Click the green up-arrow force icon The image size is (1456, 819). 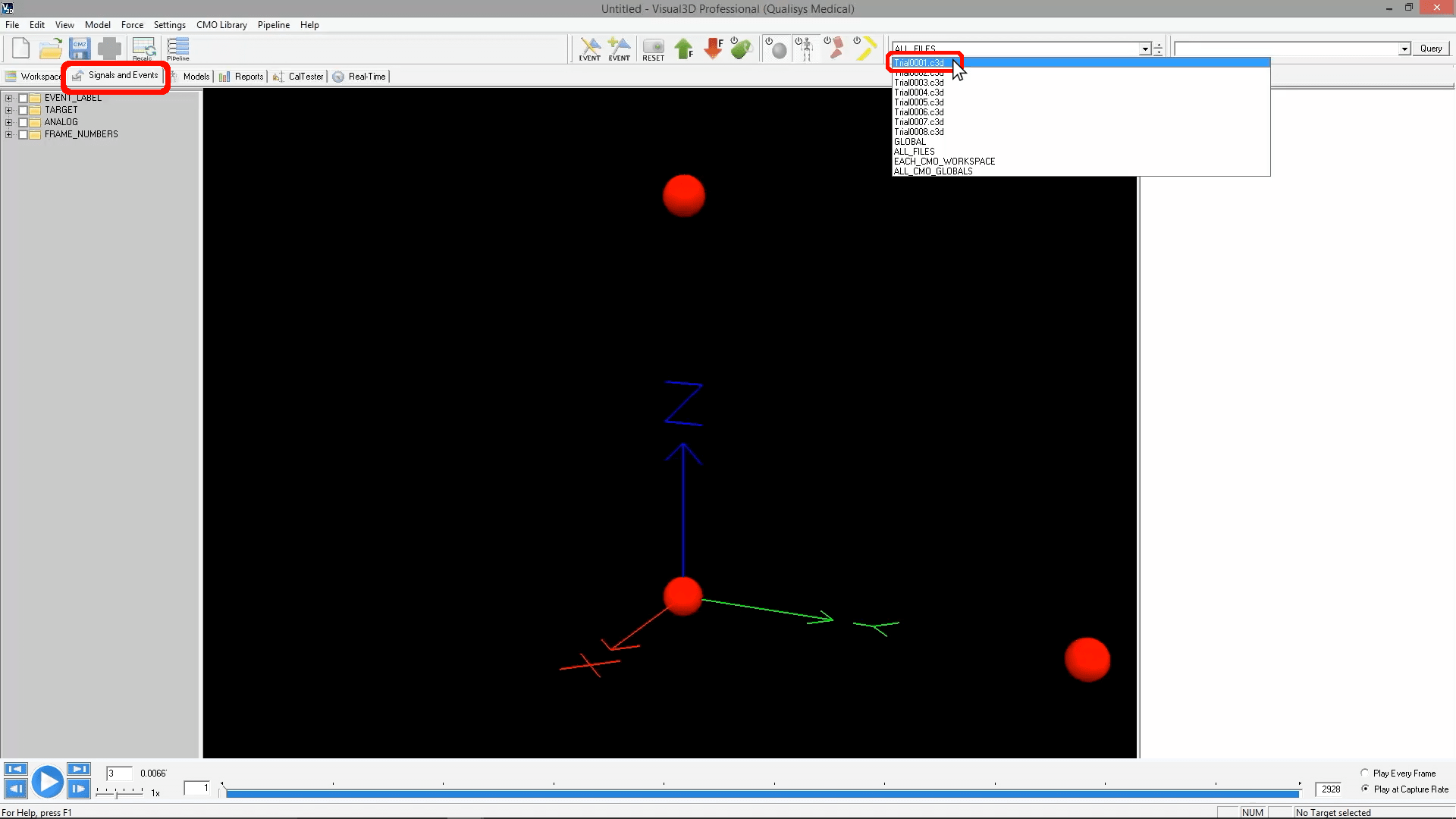pyautogui.click(x=684, y=49)
